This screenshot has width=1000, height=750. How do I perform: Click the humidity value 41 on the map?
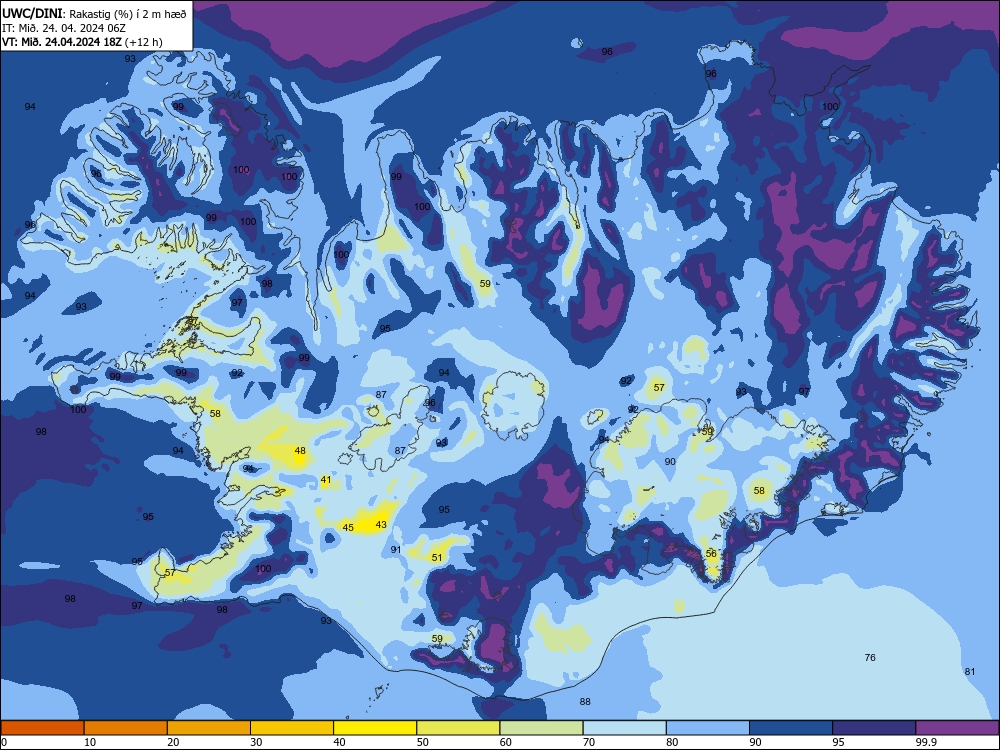pyautogui.click(x=326, y=480)
